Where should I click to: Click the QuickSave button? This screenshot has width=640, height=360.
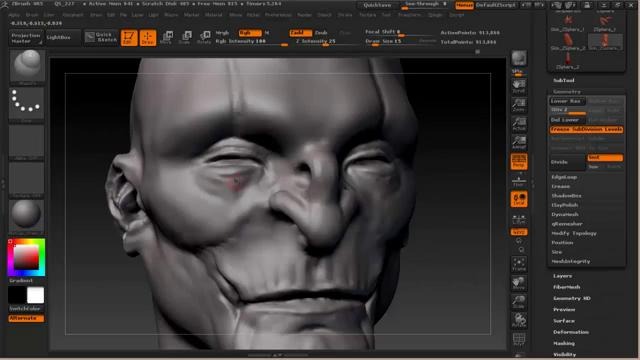[377, 5]
